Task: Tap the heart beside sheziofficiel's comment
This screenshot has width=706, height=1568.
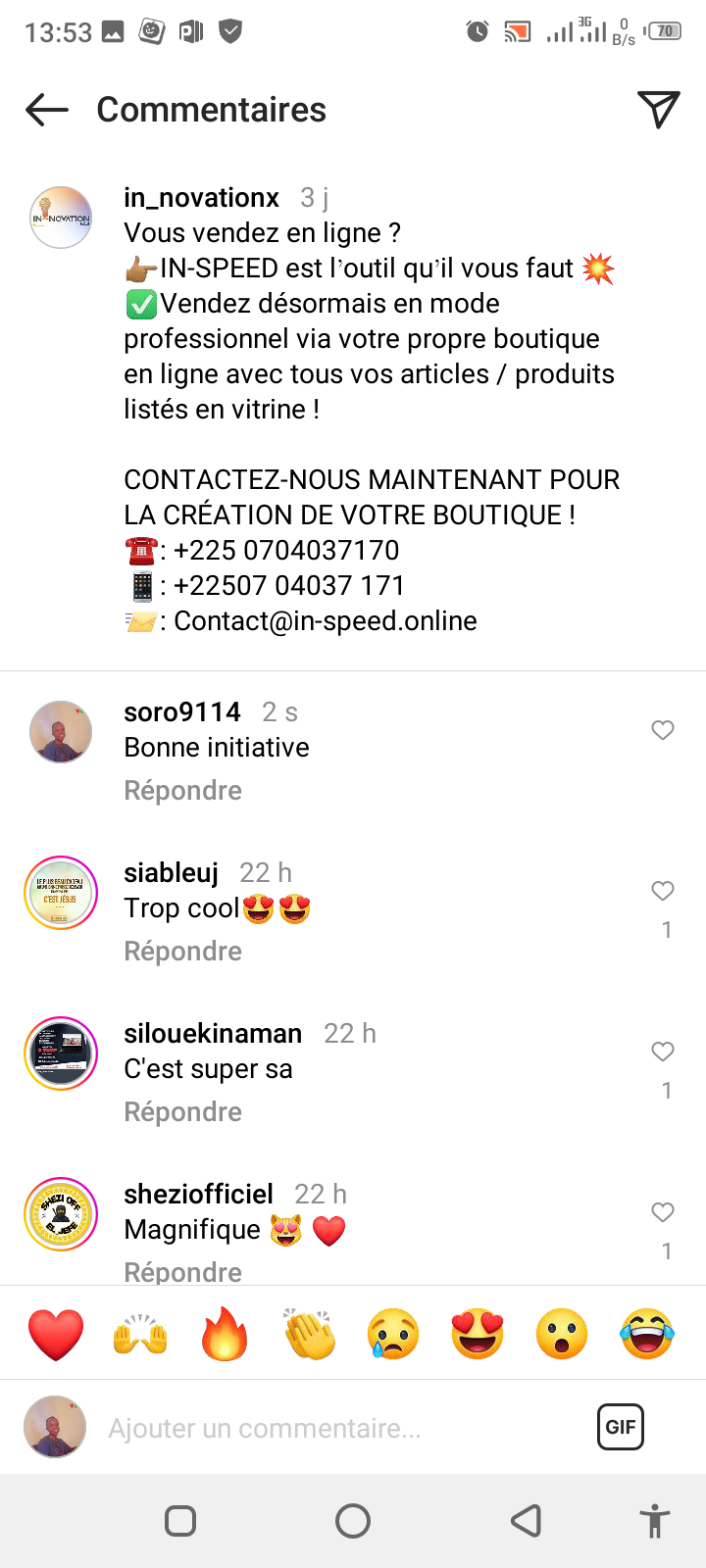Action: [x=663, y=1212]
